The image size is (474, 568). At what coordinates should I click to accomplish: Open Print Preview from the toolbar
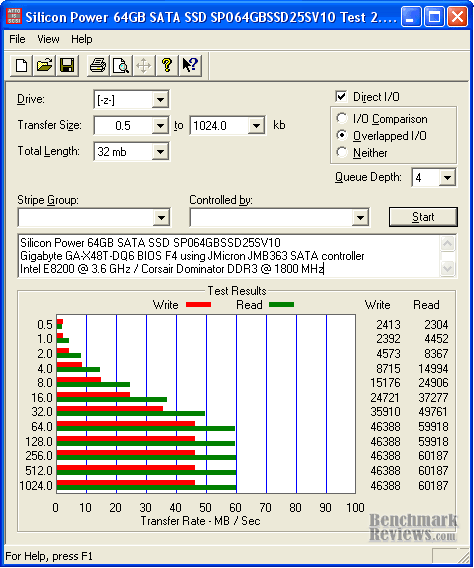click(x=121, y=66)
